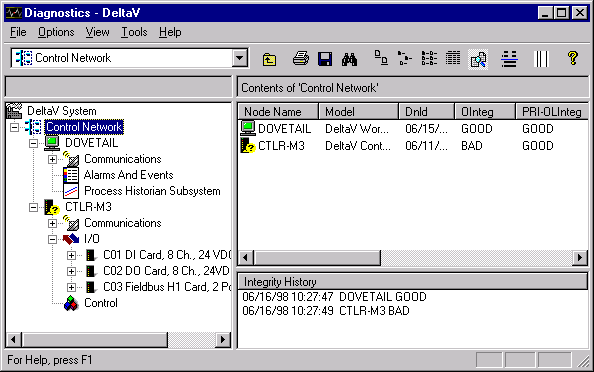Expand the C02 DO Card node
594x372 pixels.
(71, 271)
